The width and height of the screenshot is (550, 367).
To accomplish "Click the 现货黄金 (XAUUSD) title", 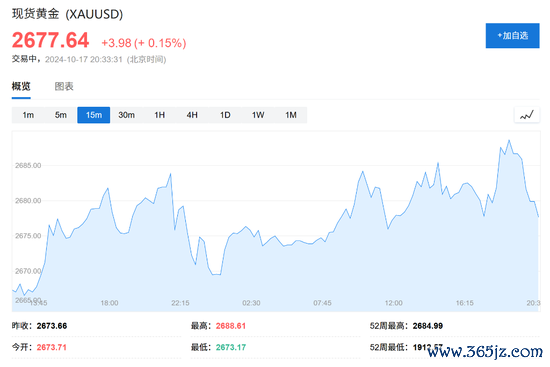I will click(x=67, y=14).
